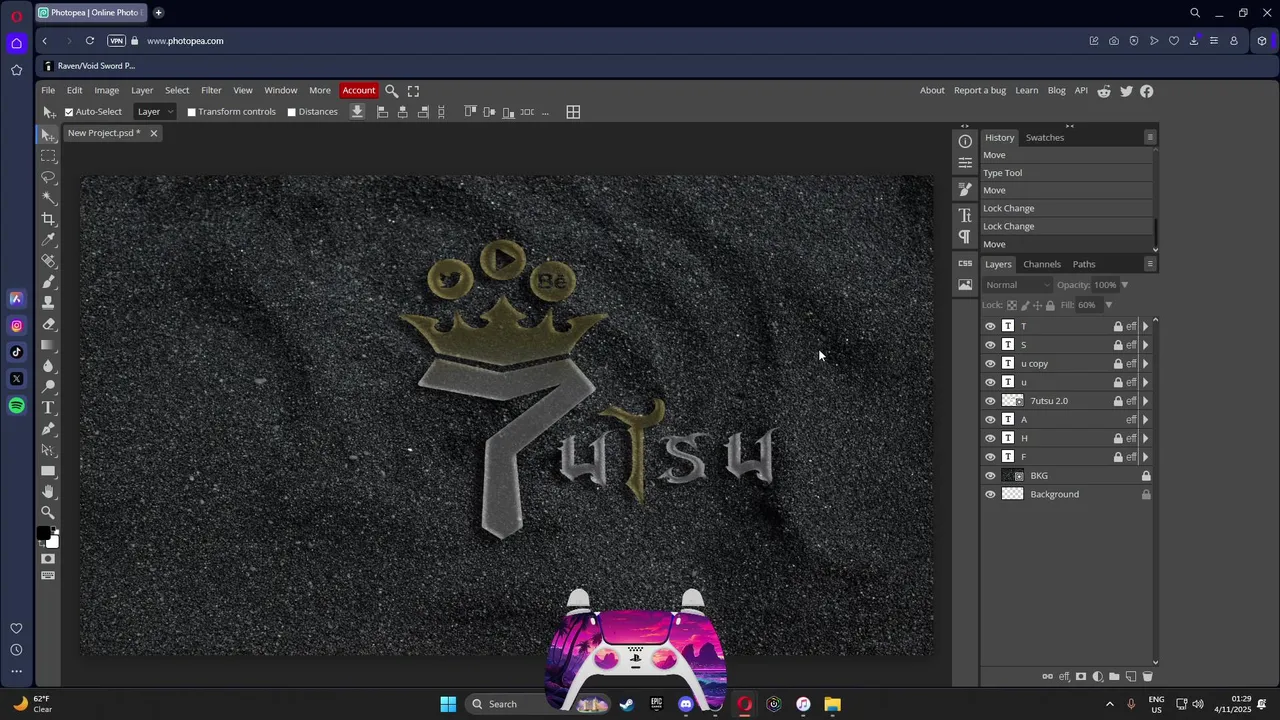Open the Fill dropdown arrow
This screenshot has width=1280, height=720.
point(1108,305)
